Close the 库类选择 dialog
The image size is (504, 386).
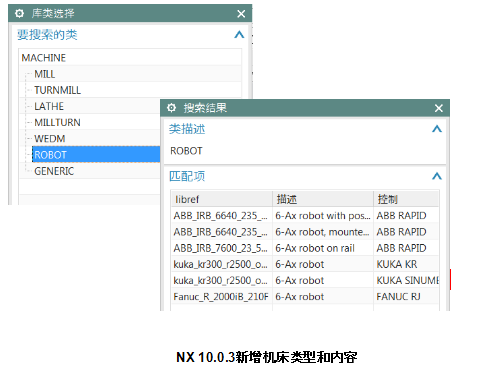pos(241,14)
